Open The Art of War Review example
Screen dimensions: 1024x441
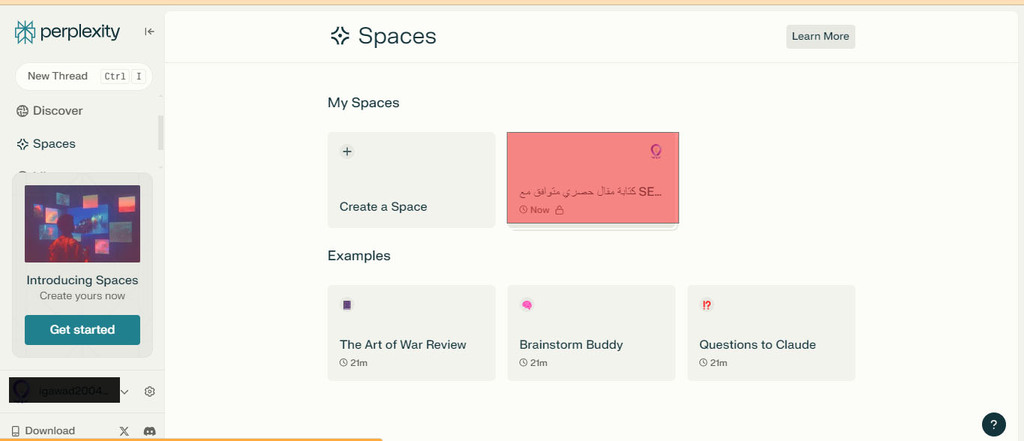411,333
